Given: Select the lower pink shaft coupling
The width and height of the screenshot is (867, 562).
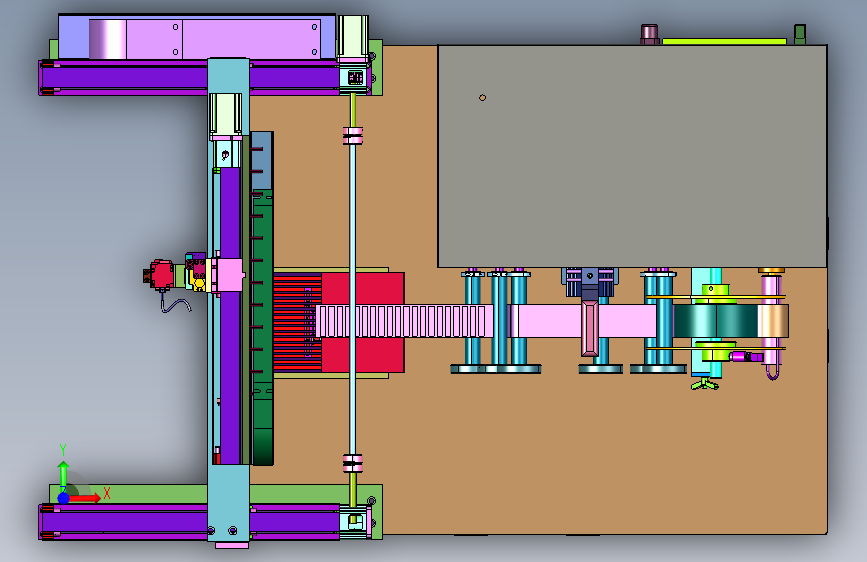Looking at the screenshot, I should pyautogui.click(x=352, y=463).
